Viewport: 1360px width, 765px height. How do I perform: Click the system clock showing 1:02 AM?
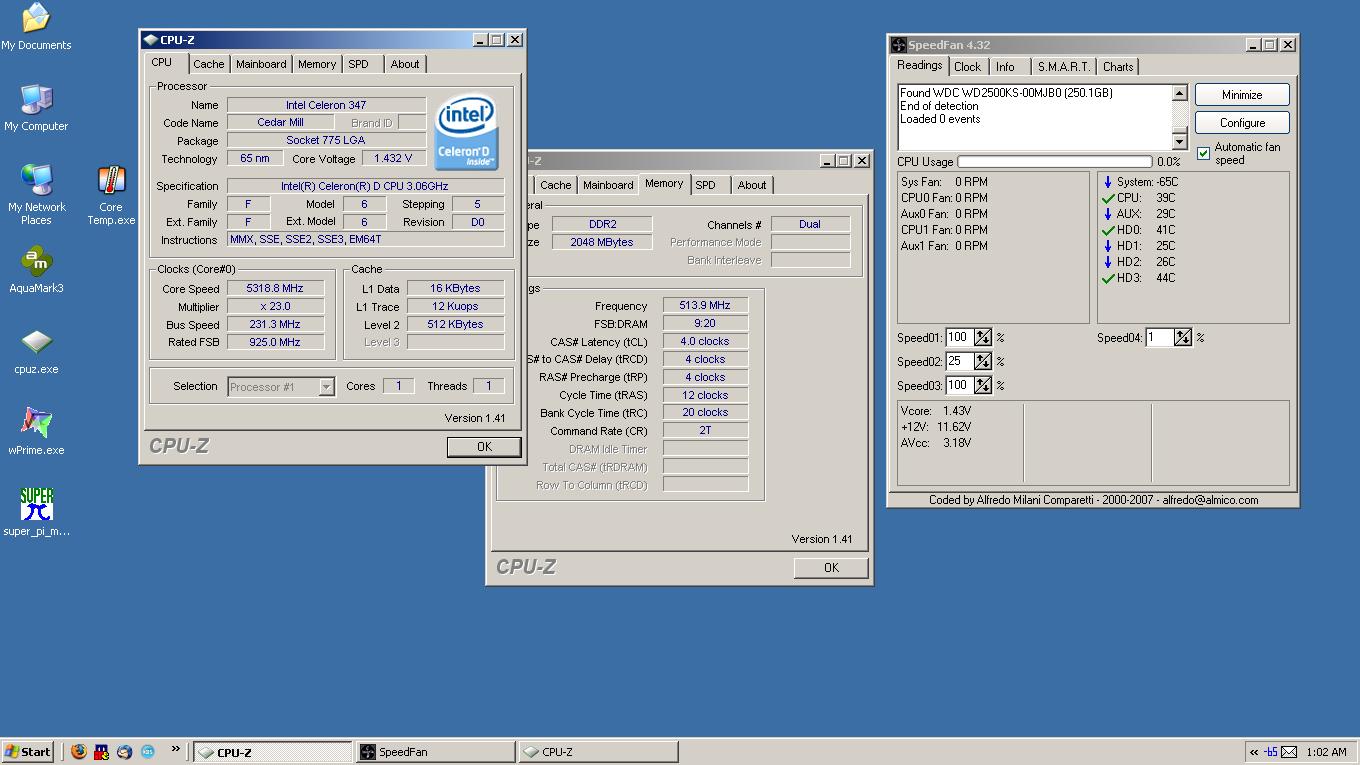[1326, 752]
